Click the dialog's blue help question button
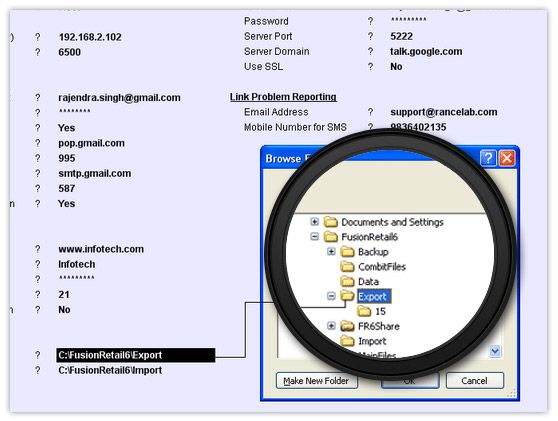This screenshot has height=421, width=558. tap(488, 158)
